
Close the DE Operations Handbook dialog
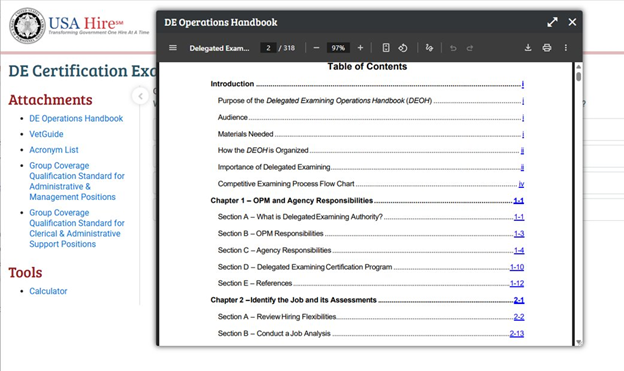click(x=572, y=22)
